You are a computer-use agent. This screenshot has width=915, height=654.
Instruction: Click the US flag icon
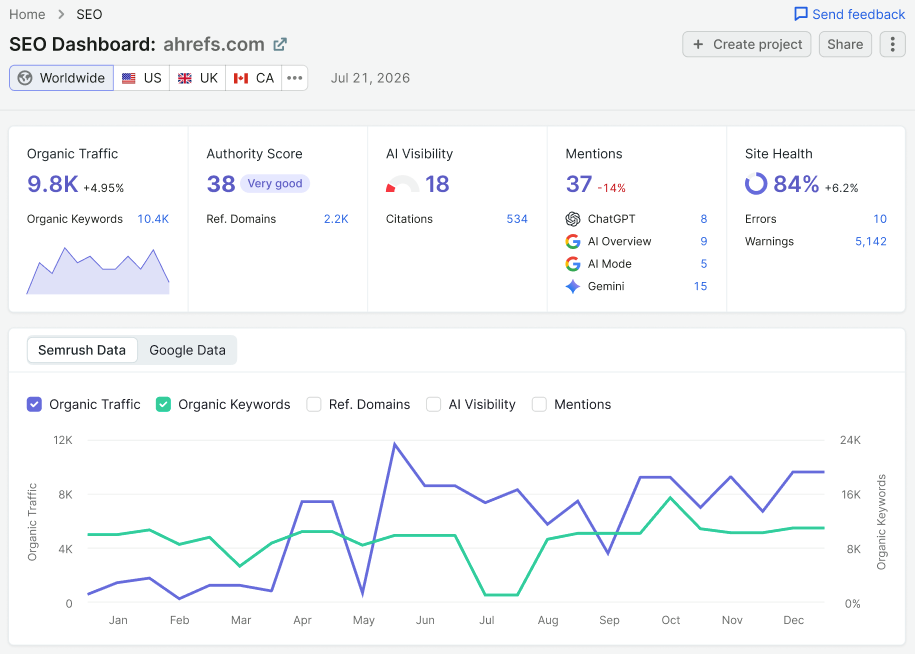pyautogui.click(x=129, y=78)
